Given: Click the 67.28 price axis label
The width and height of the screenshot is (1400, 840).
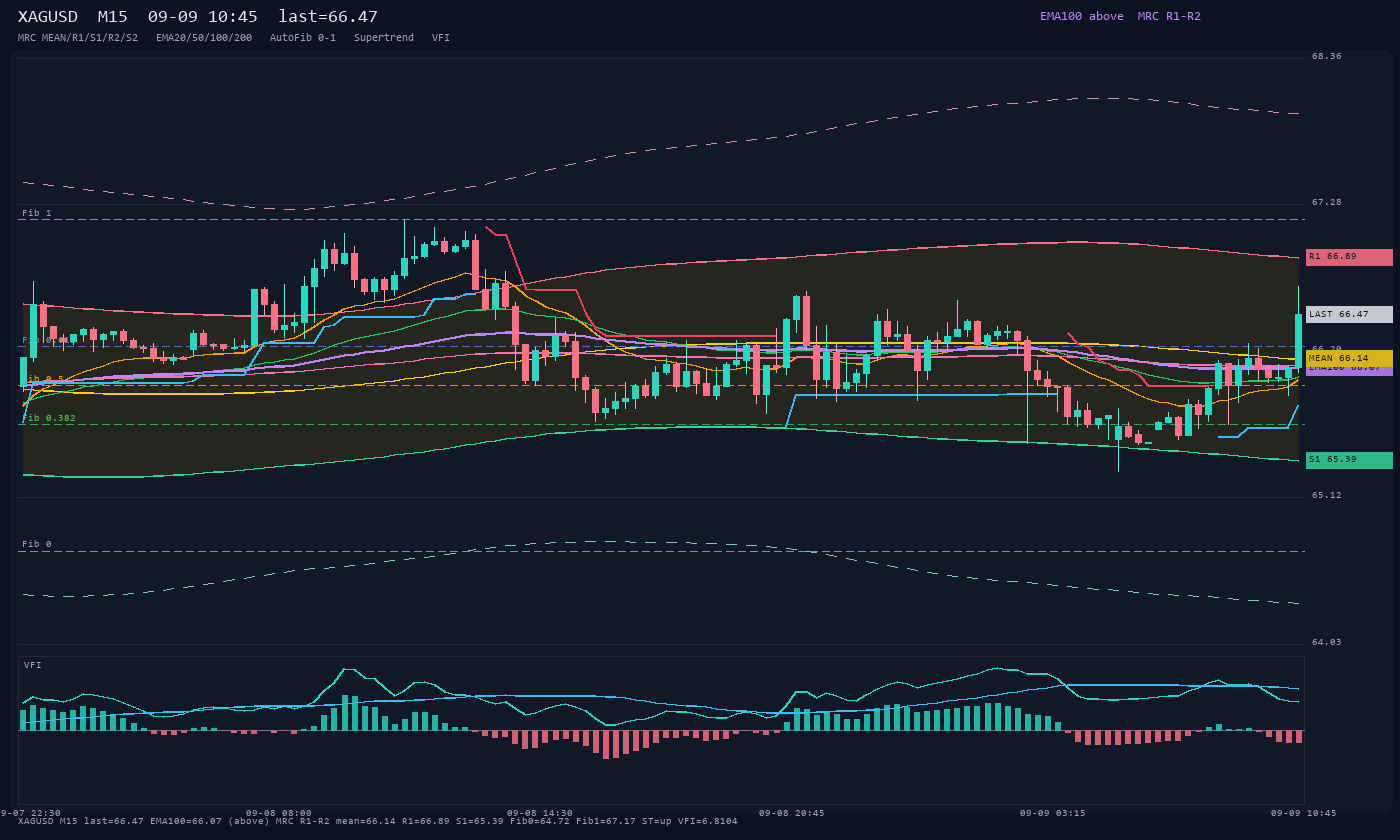Looking at the screenshot, I should coord(1327,203).
